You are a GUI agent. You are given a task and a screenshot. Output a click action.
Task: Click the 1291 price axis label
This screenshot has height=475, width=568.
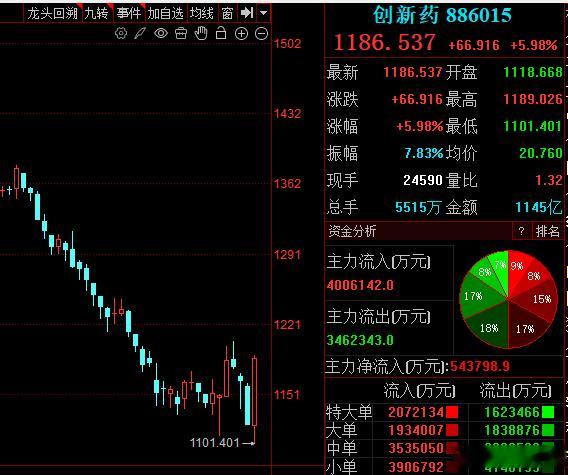pos(287,255)
